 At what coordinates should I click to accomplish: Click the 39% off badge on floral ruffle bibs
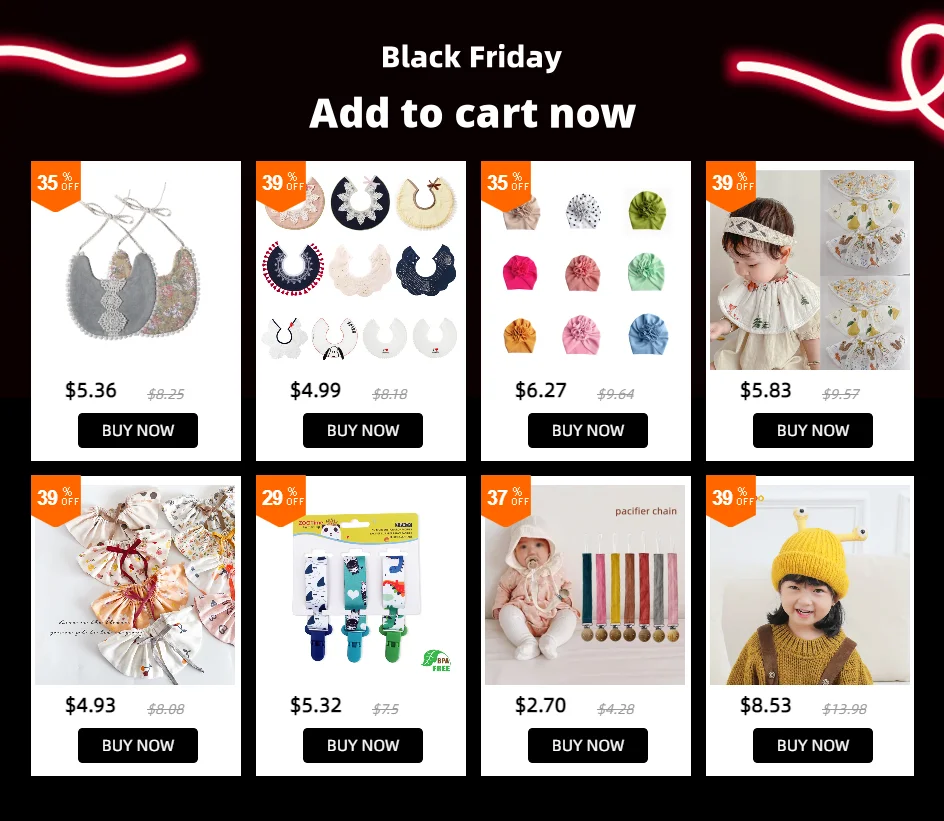tap(55, 500)
